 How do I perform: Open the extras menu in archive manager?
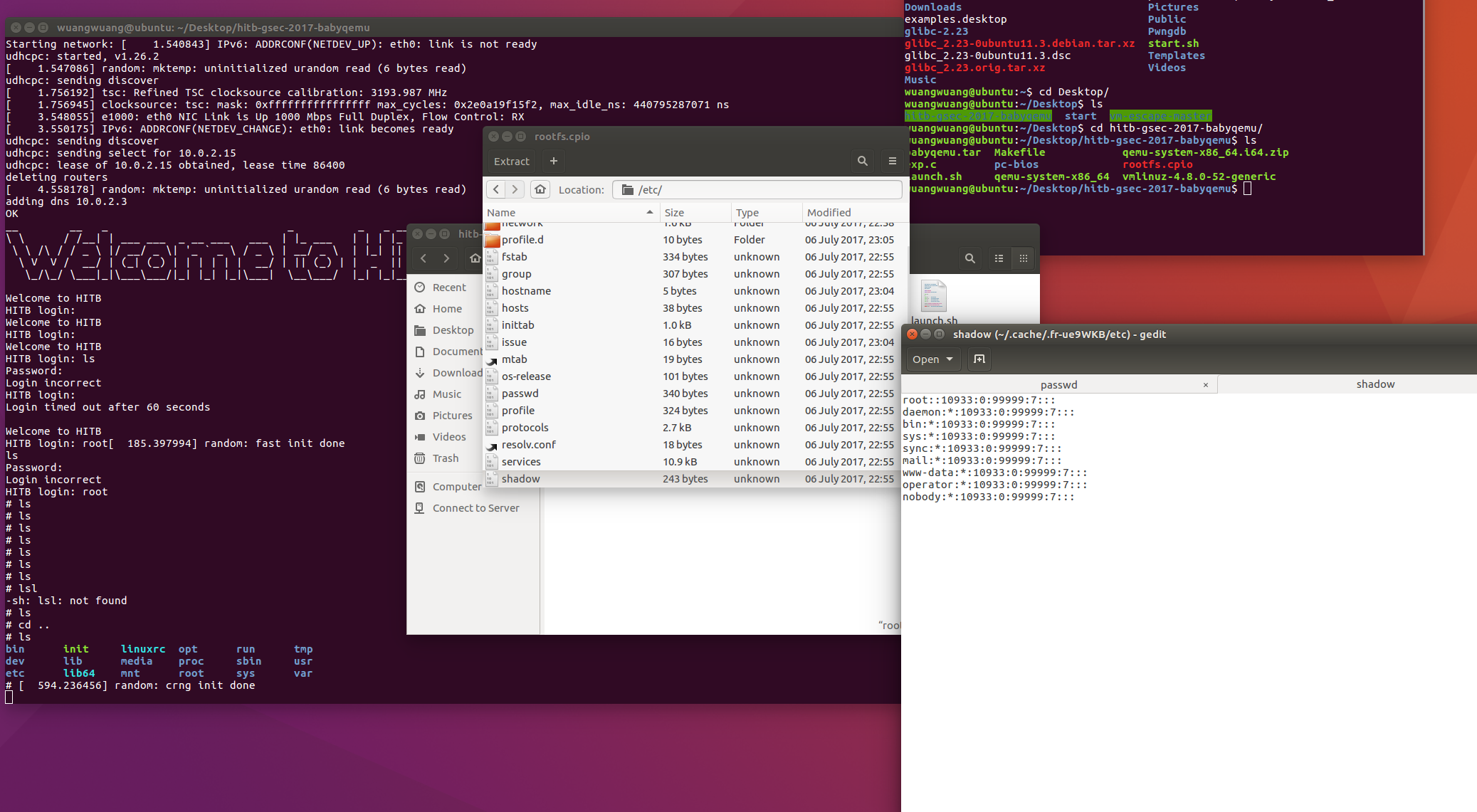[893, 161]
